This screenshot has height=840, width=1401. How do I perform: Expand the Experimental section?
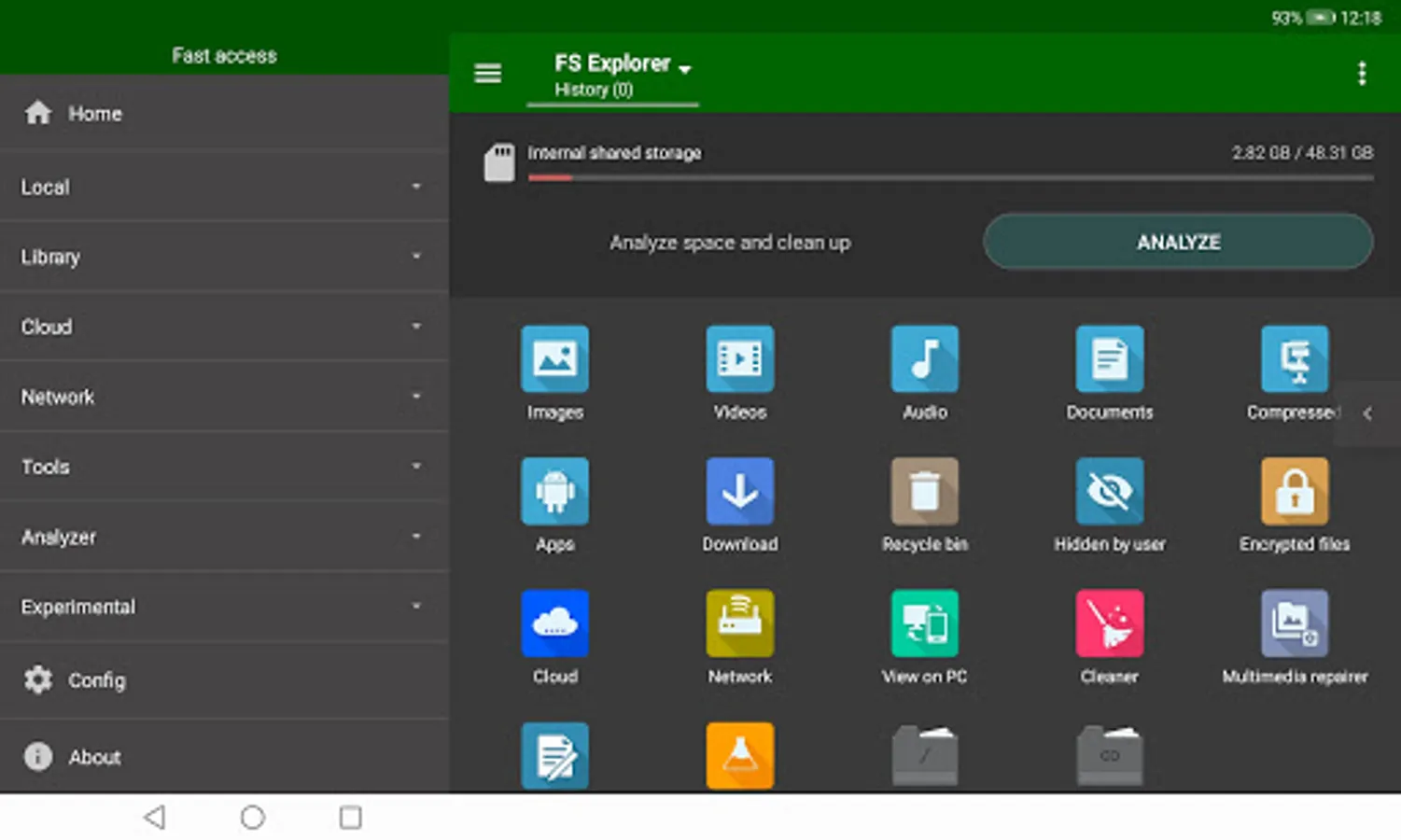coord(224,607)
